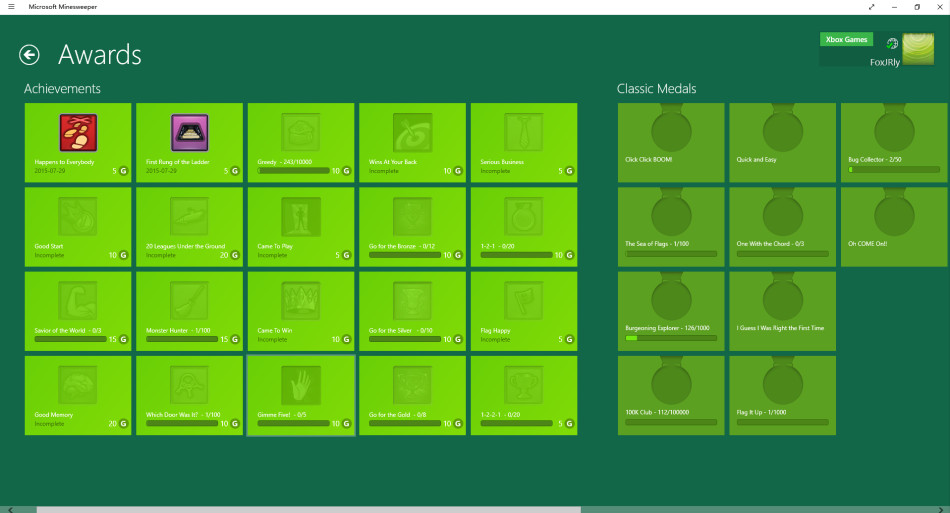Open the Good Memory brain icon

(x=78, y=385)
